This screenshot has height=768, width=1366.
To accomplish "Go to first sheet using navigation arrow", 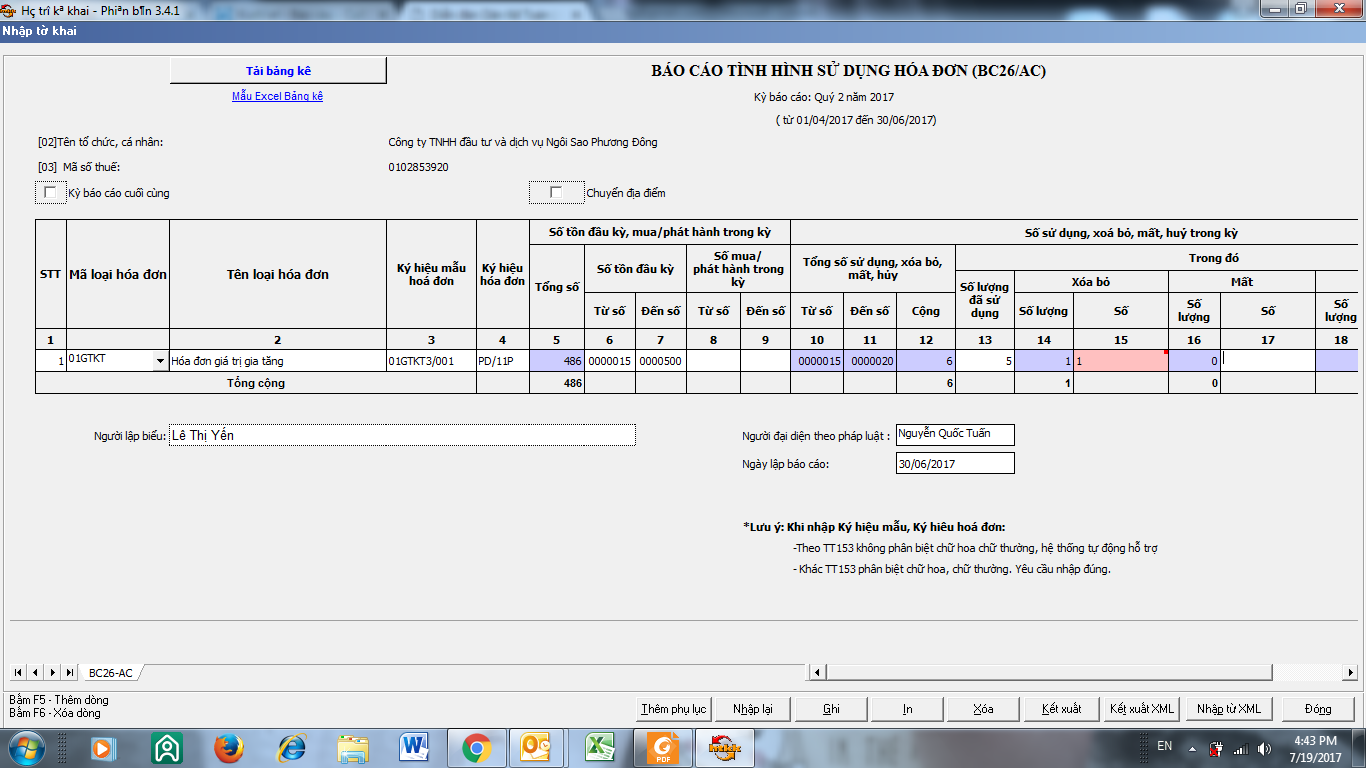I will point(18,672).
